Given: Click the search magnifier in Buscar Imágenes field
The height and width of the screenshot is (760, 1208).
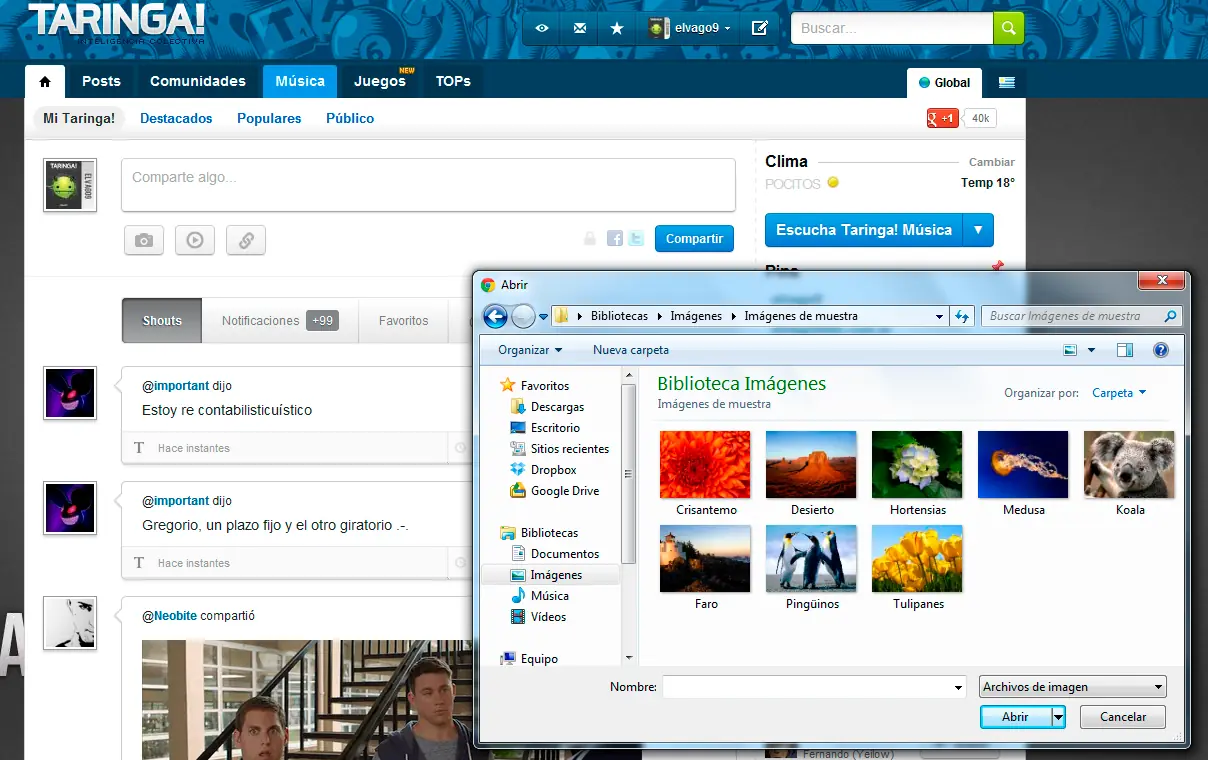Looking at the screenshot, I should pyautogui.click(x=1170, y=316).
